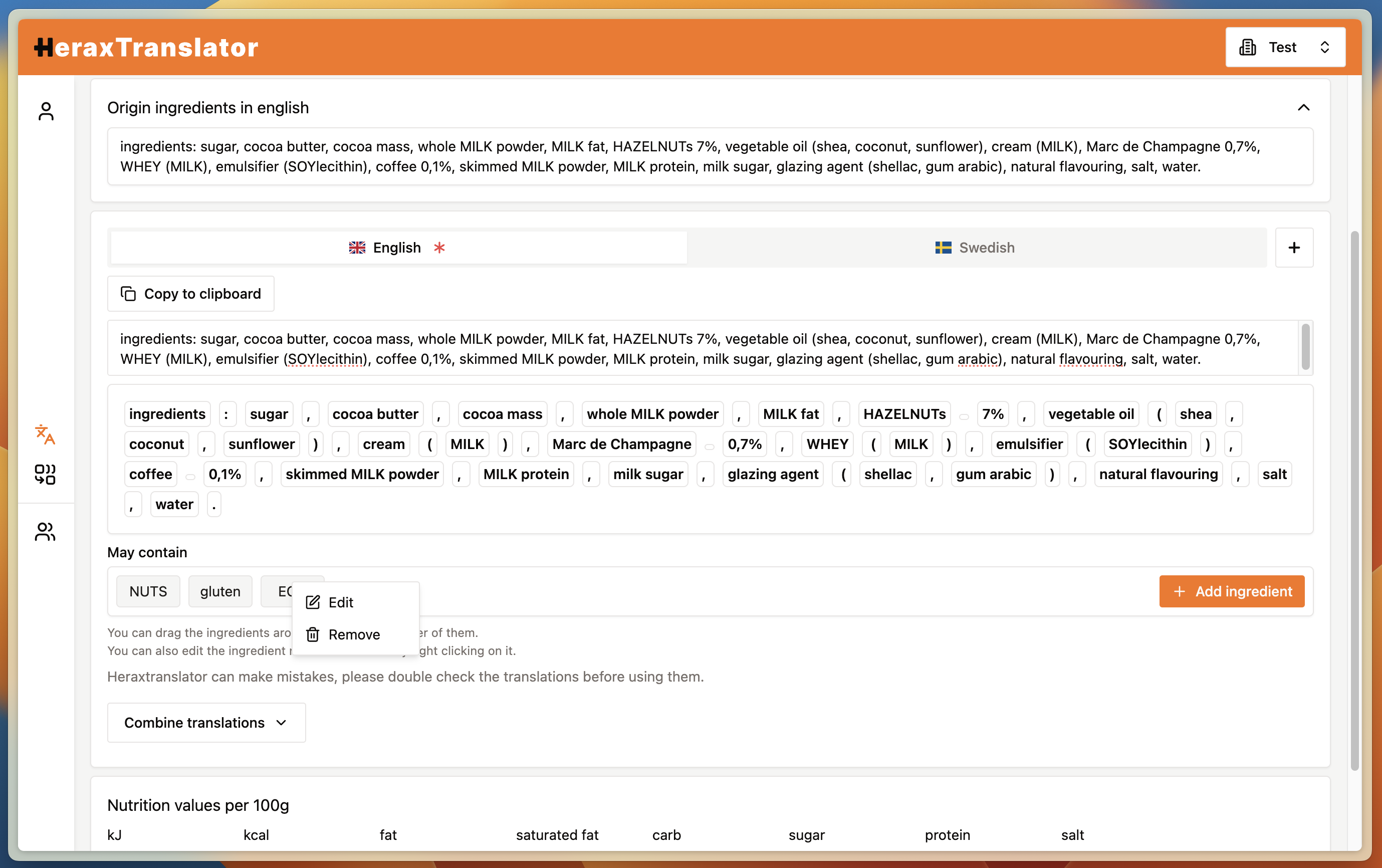Toggle the gluten may-contain ingredient tag
The height and width of the screenshot is (868, 1382).
coord(220,590)
